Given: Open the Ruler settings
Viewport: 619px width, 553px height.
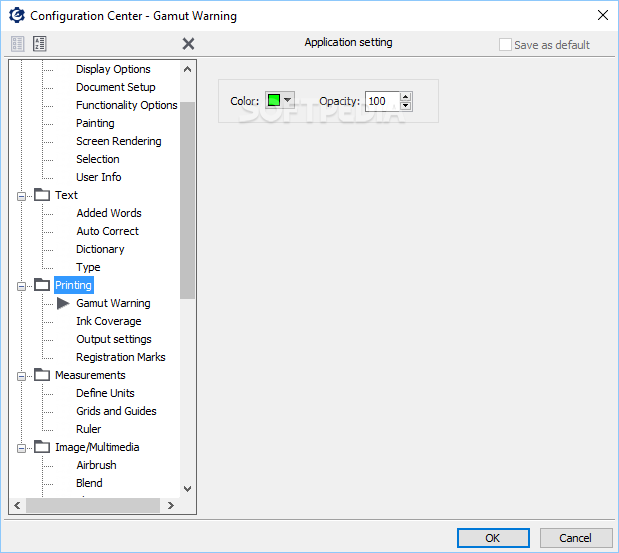Looking at the screenshot, I should (89, 429).
